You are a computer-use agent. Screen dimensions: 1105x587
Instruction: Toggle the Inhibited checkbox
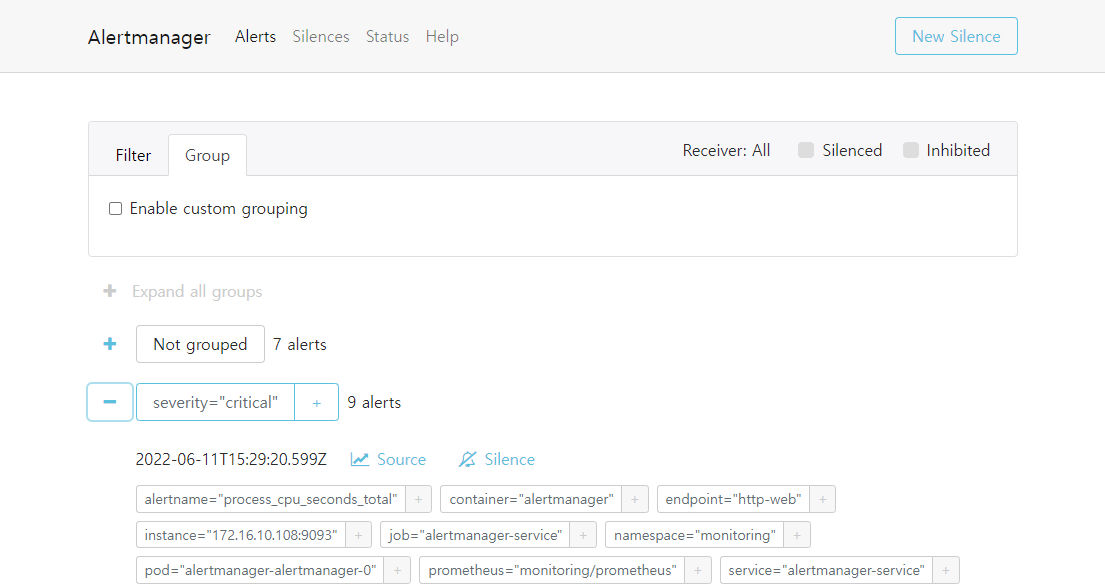click(911, 150)
